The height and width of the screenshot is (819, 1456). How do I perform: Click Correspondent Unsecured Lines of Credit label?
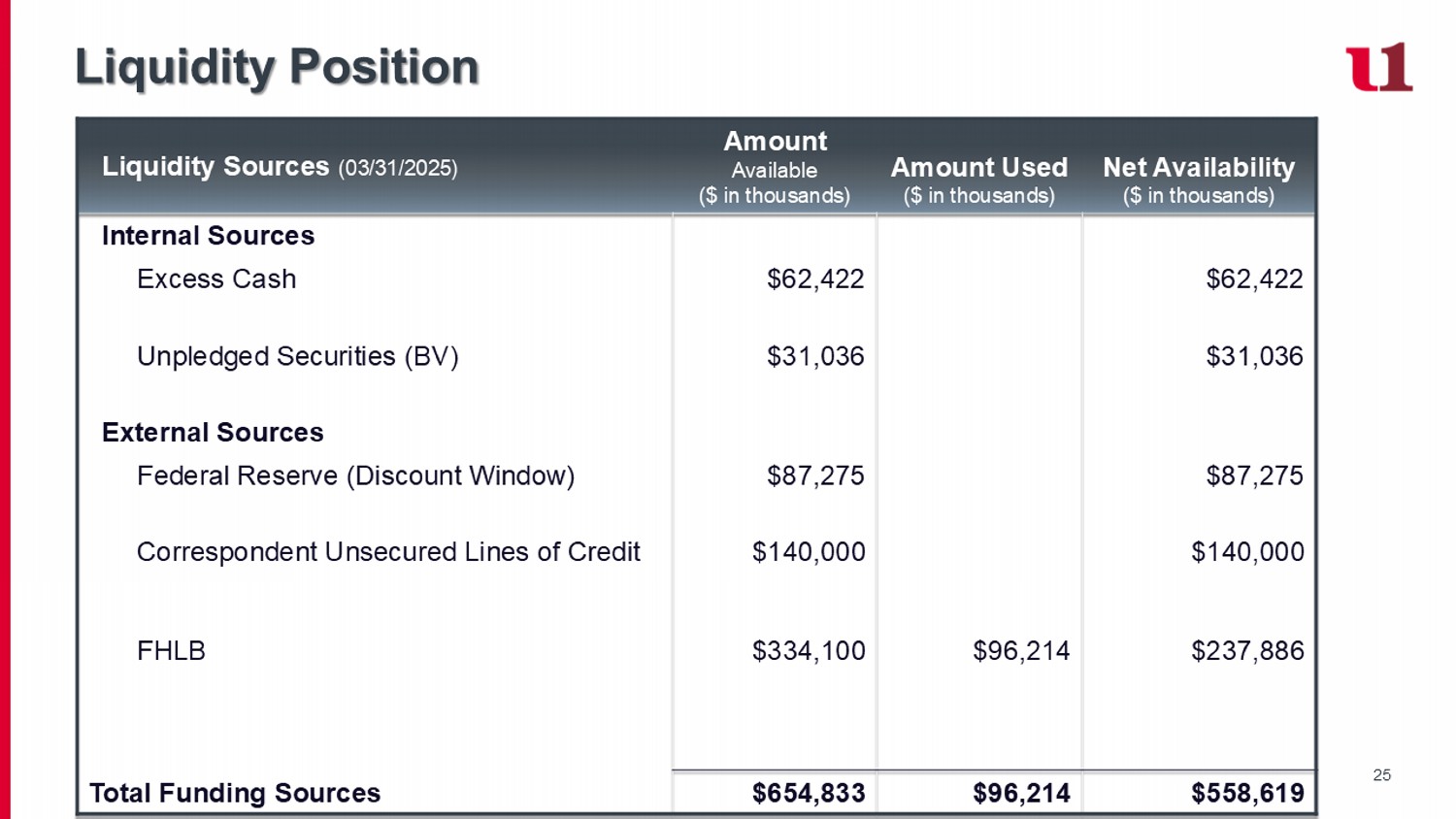[388, 552]
